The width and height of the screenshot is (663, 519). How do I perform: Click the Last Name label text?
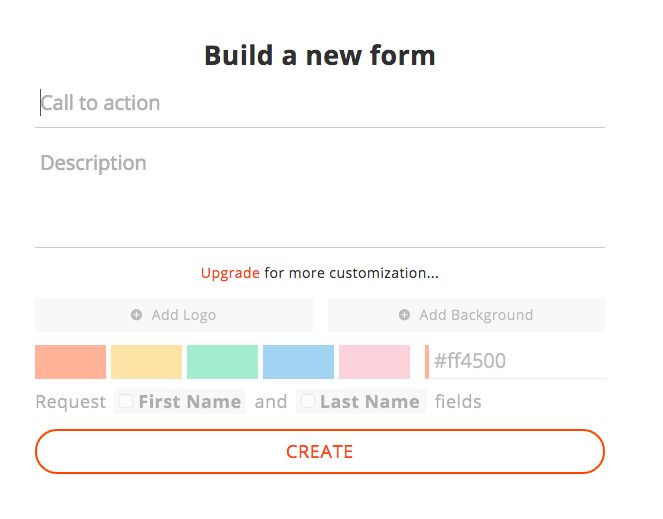[x=370, y=402]
